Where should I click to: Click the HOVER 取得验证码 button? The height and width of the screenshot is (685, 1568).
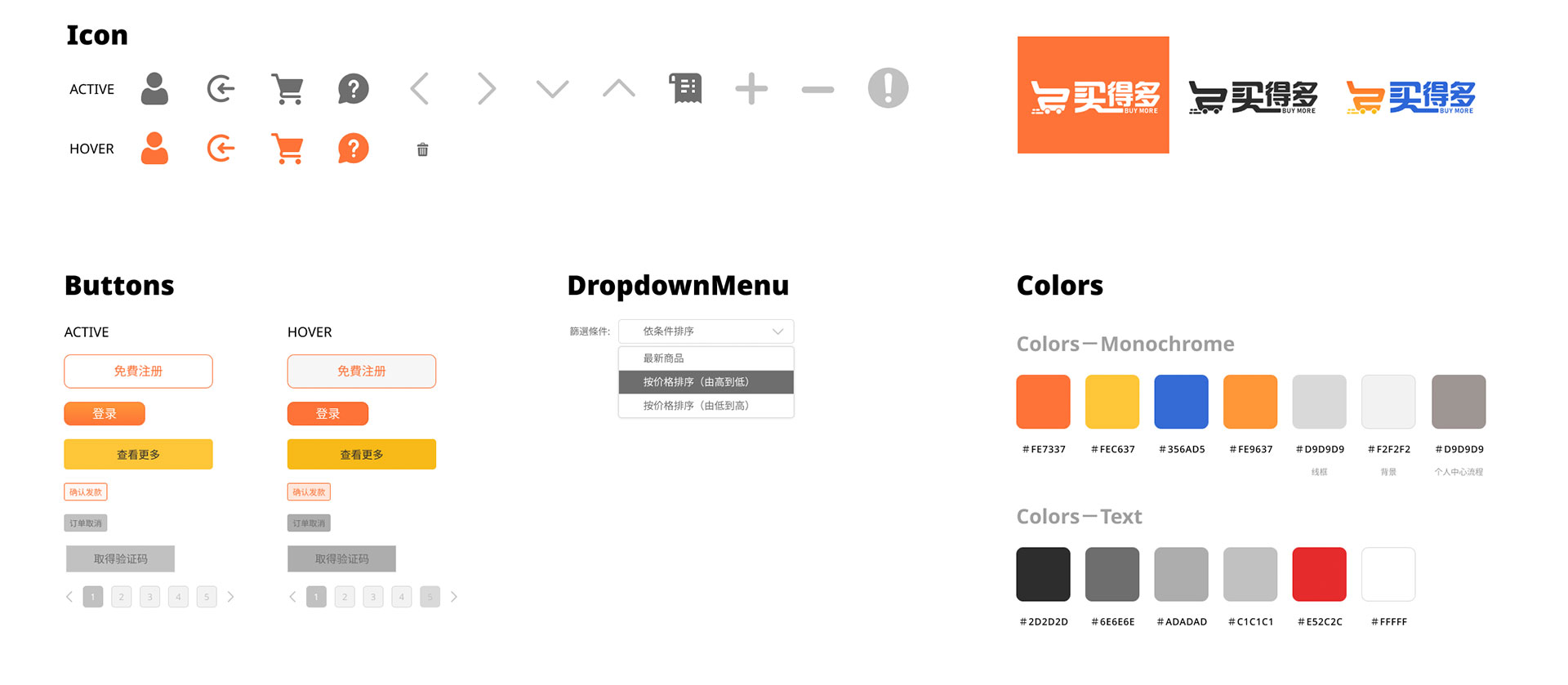[x=342, y=558]
